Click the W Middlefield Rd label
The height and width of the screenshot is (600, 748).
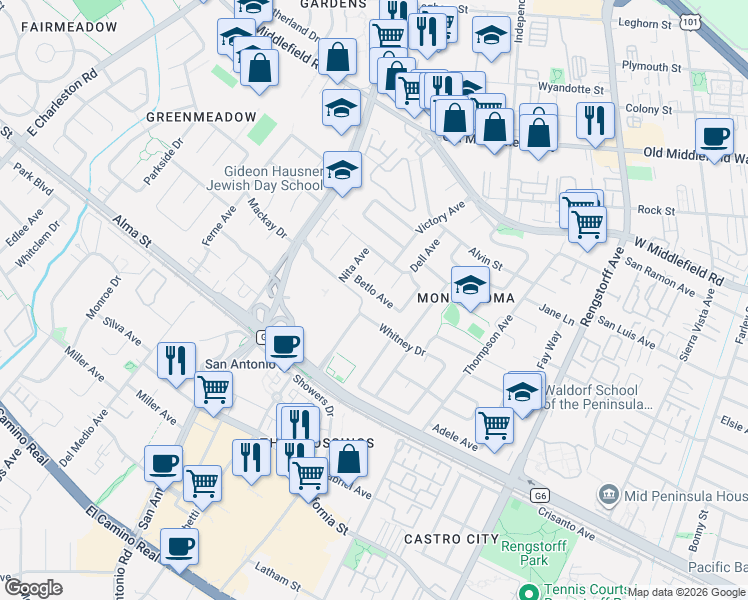(x=679, y=260)
